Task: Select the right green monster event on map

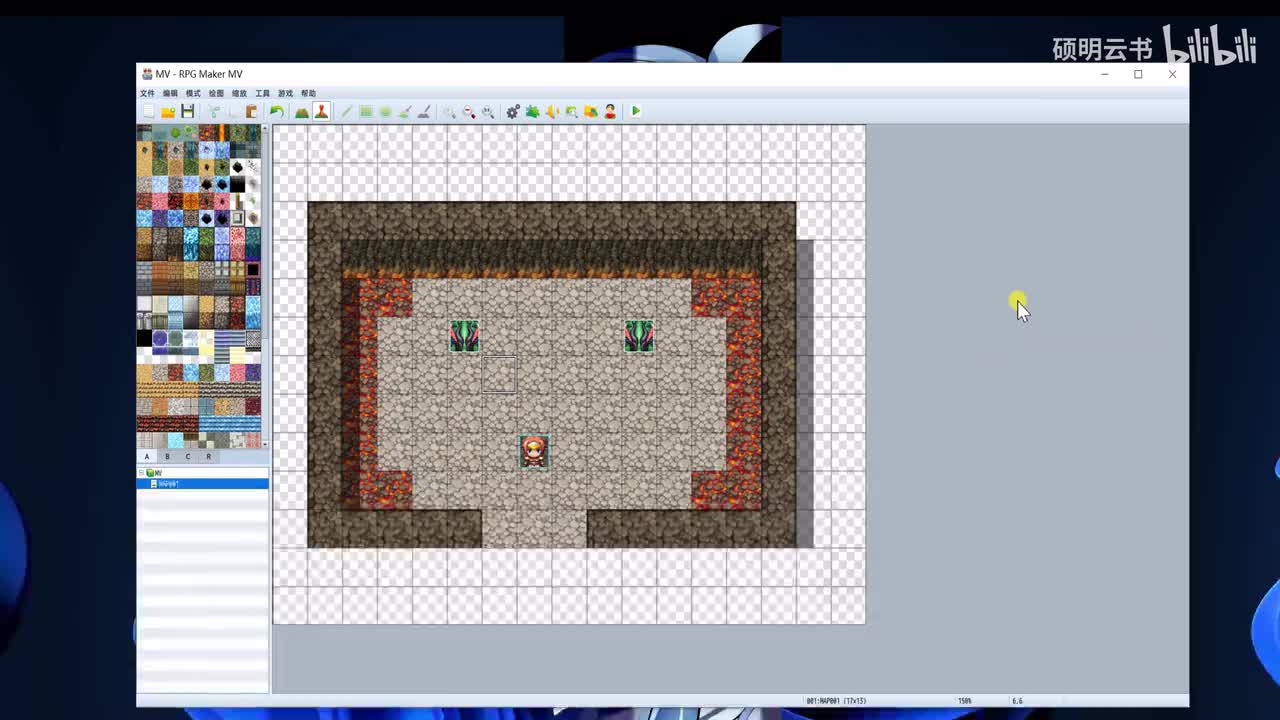Action: [x=639, y=336]
